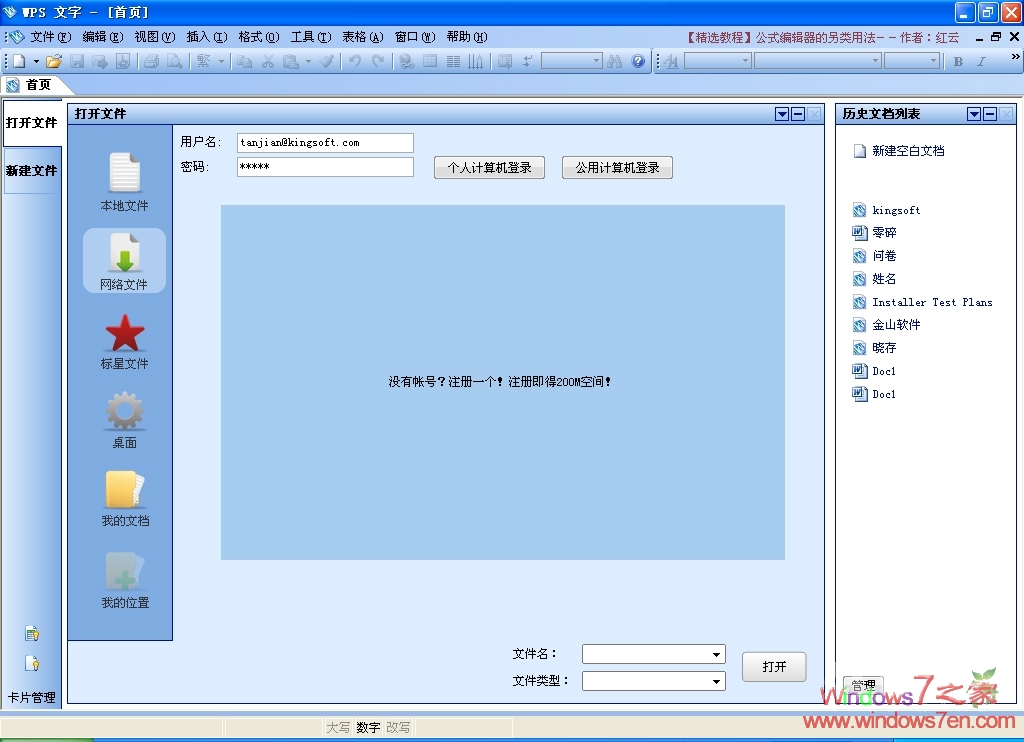1024x742 pixels.
Task: Click the 管理 button in history panel
Action: (x=863, y=685)
